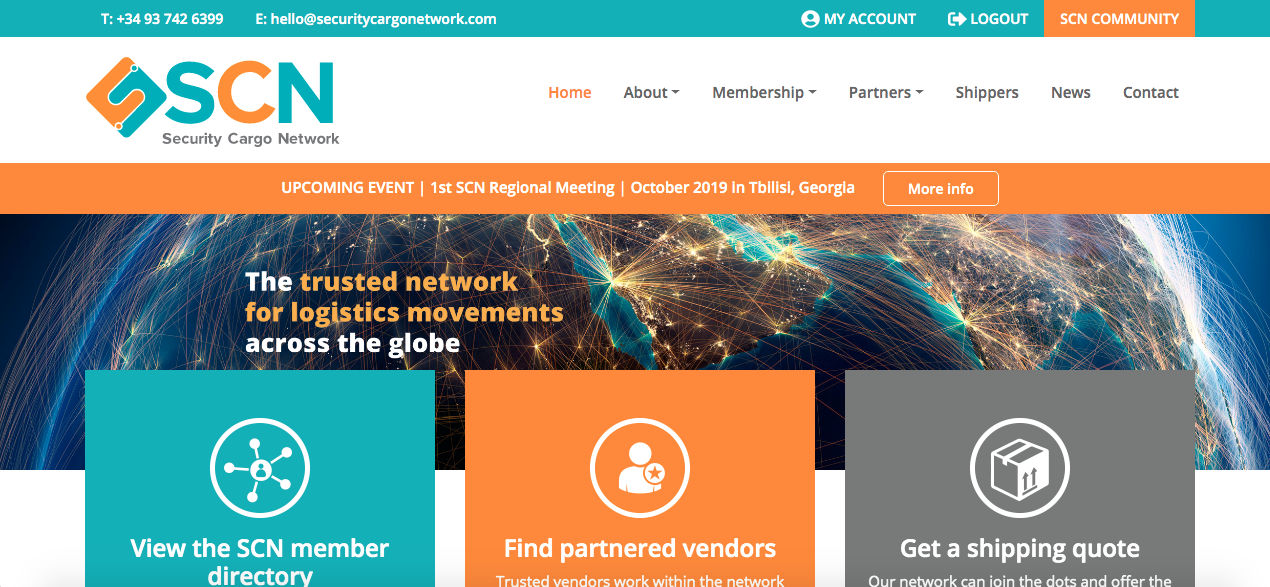Click the Logout arrow icon

click(957, 19)
